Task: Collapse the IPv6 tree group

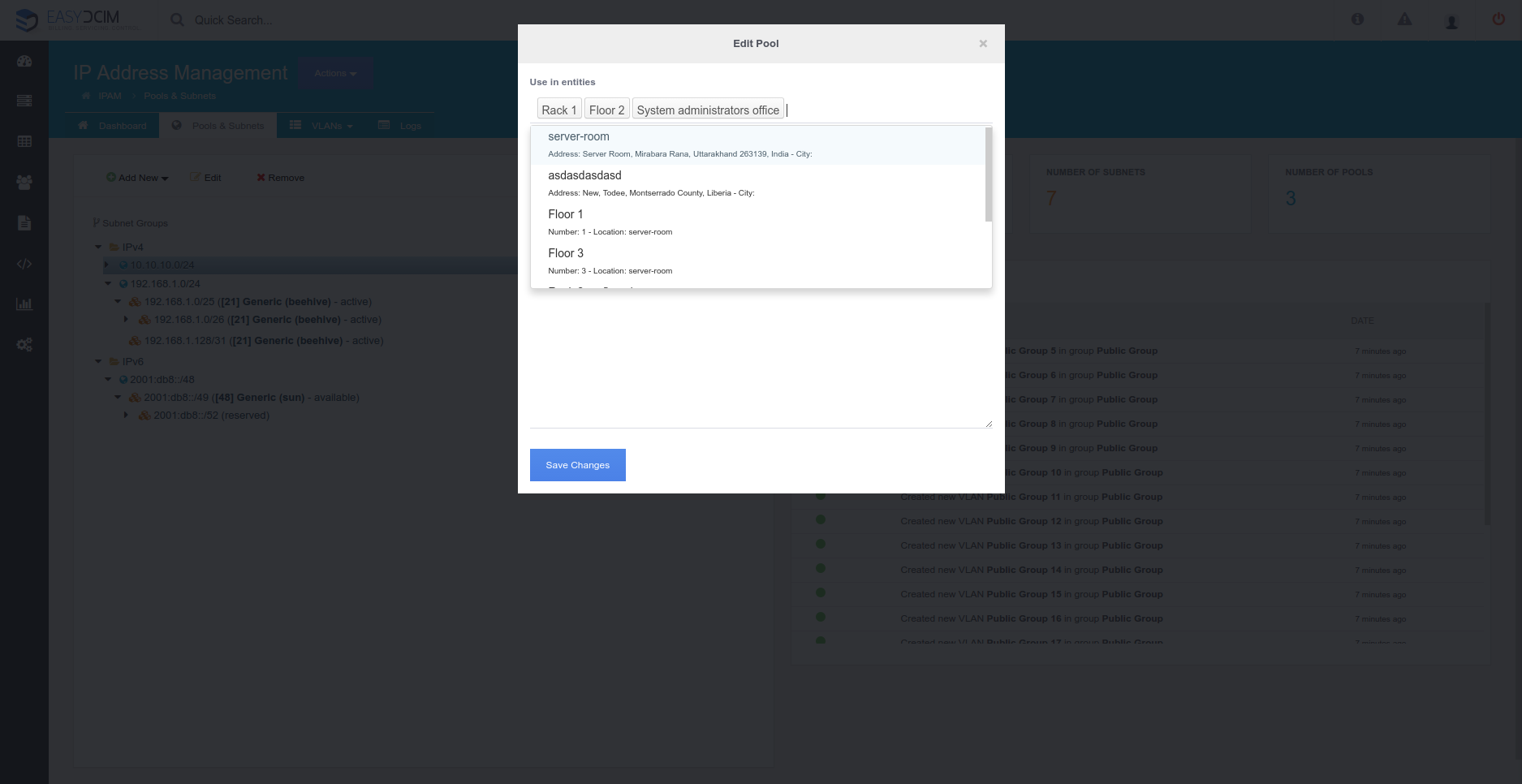Action: point(98,361)
